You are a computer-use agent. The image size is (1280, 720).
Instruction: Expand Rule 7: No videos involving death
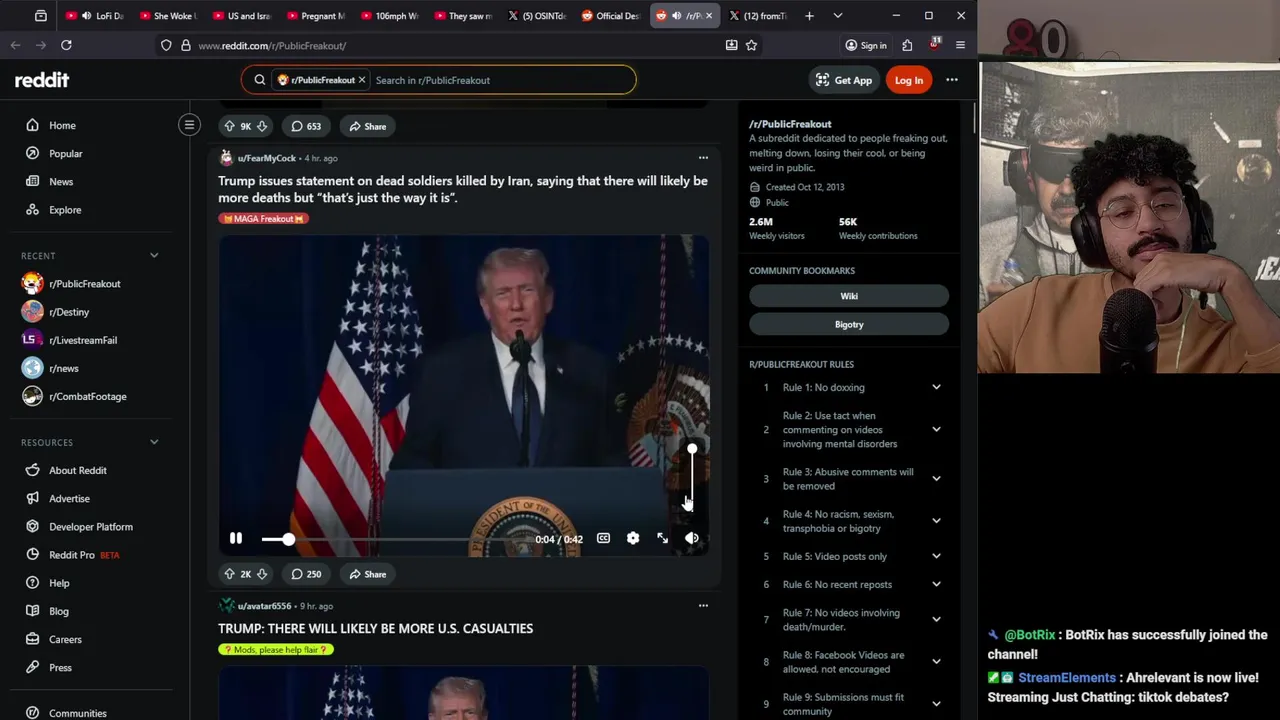click(x=936, y=619)
